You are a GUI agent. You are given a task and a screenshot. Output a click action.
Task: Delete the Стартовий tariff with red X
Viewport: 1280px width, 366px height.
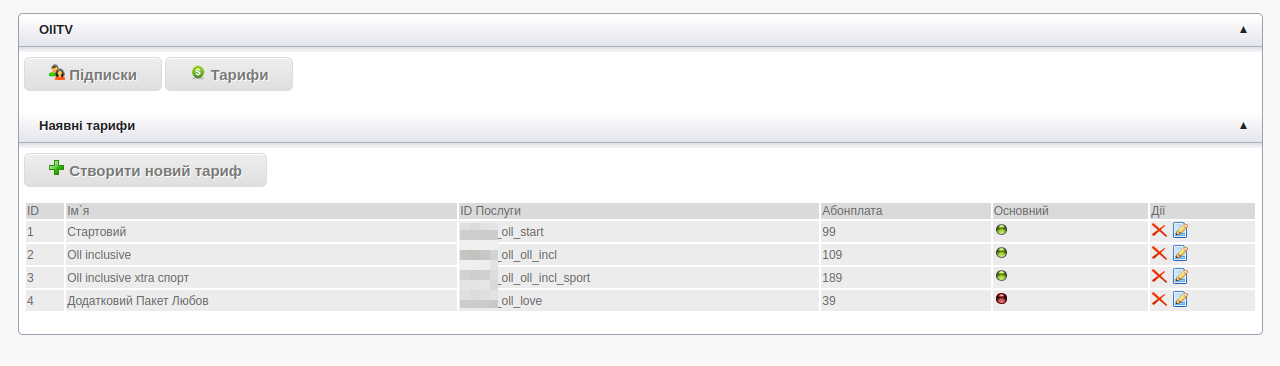point(1159,230)
